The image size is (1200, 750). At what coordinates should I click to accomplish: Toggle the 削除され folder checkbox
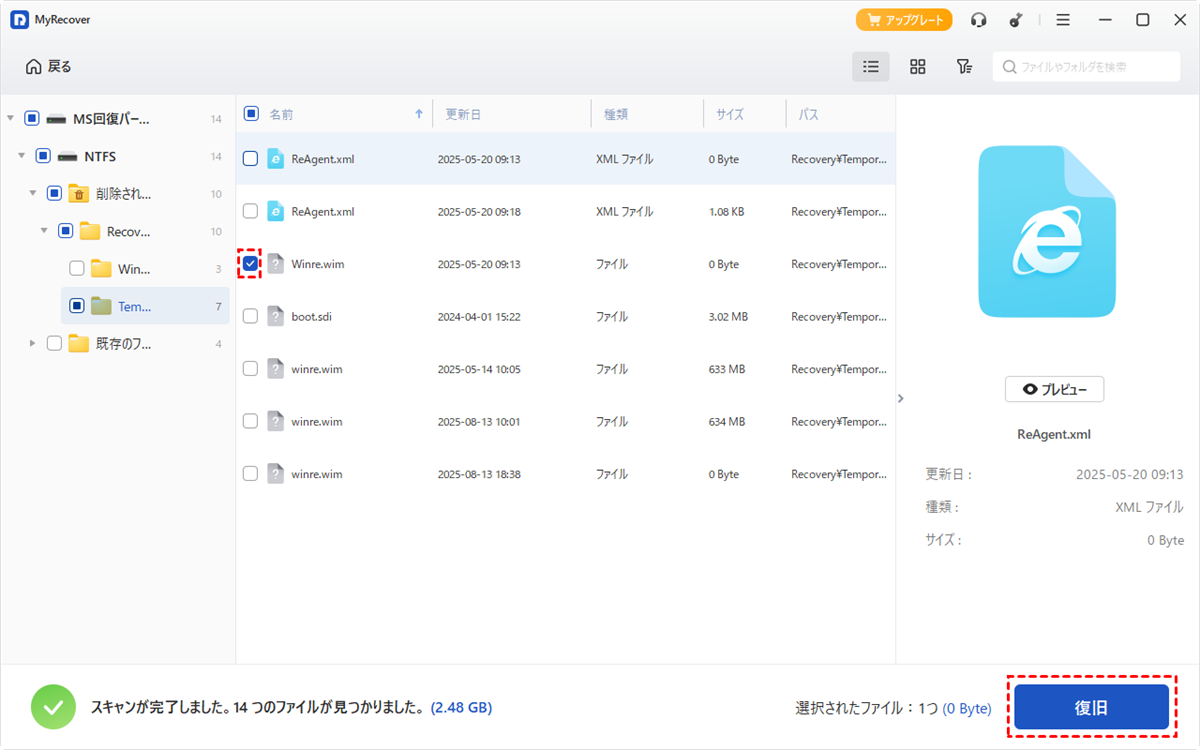(x=54, y=193)
